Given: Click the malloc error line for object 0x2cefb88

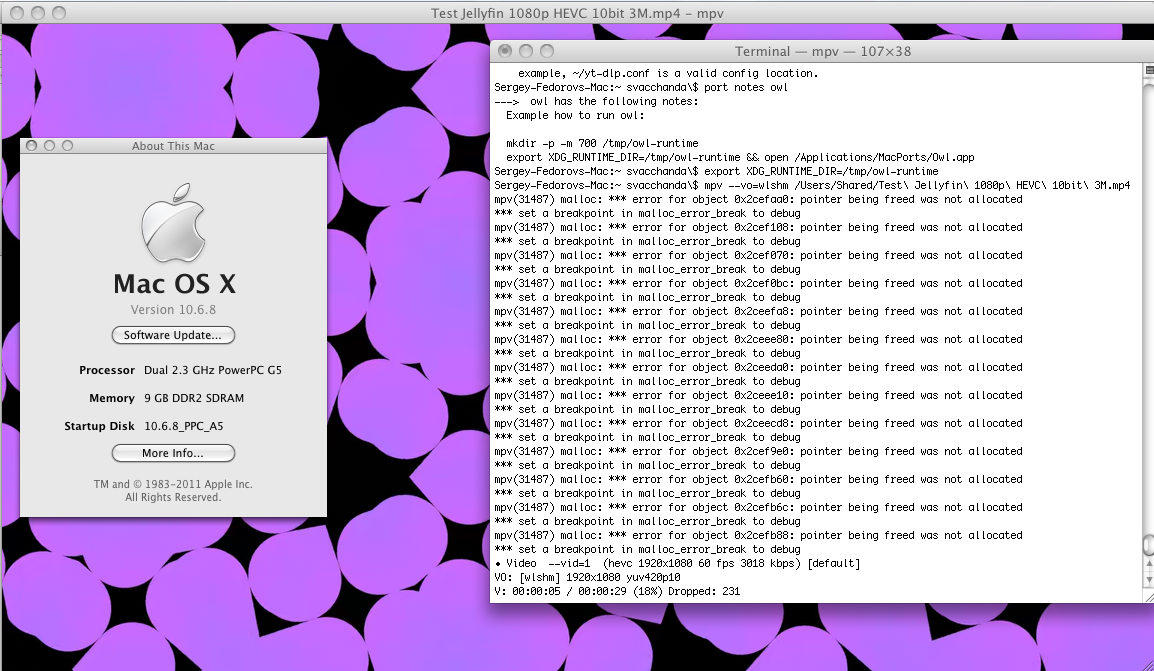Looking at the screenshot, I should point(758,535).
